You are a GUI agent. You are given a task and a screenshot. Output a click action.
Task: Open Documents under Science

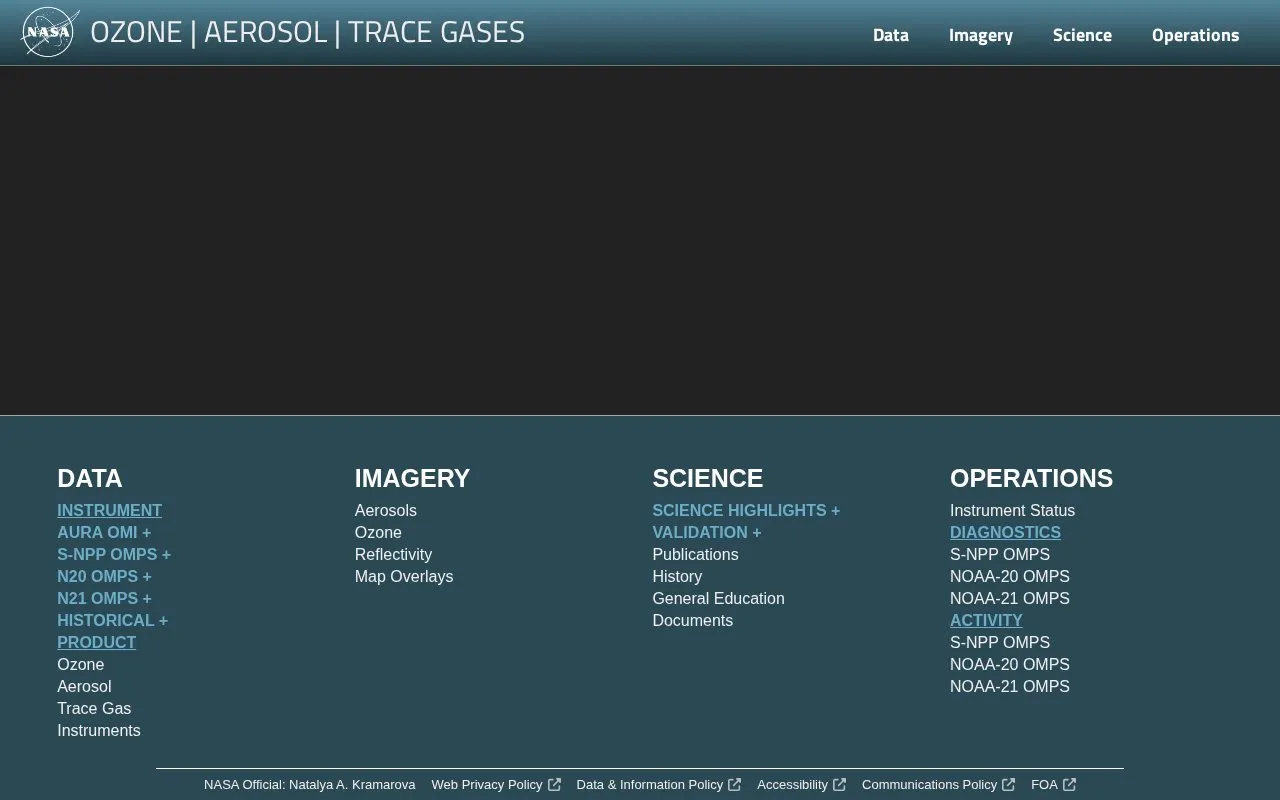[692, 621]
